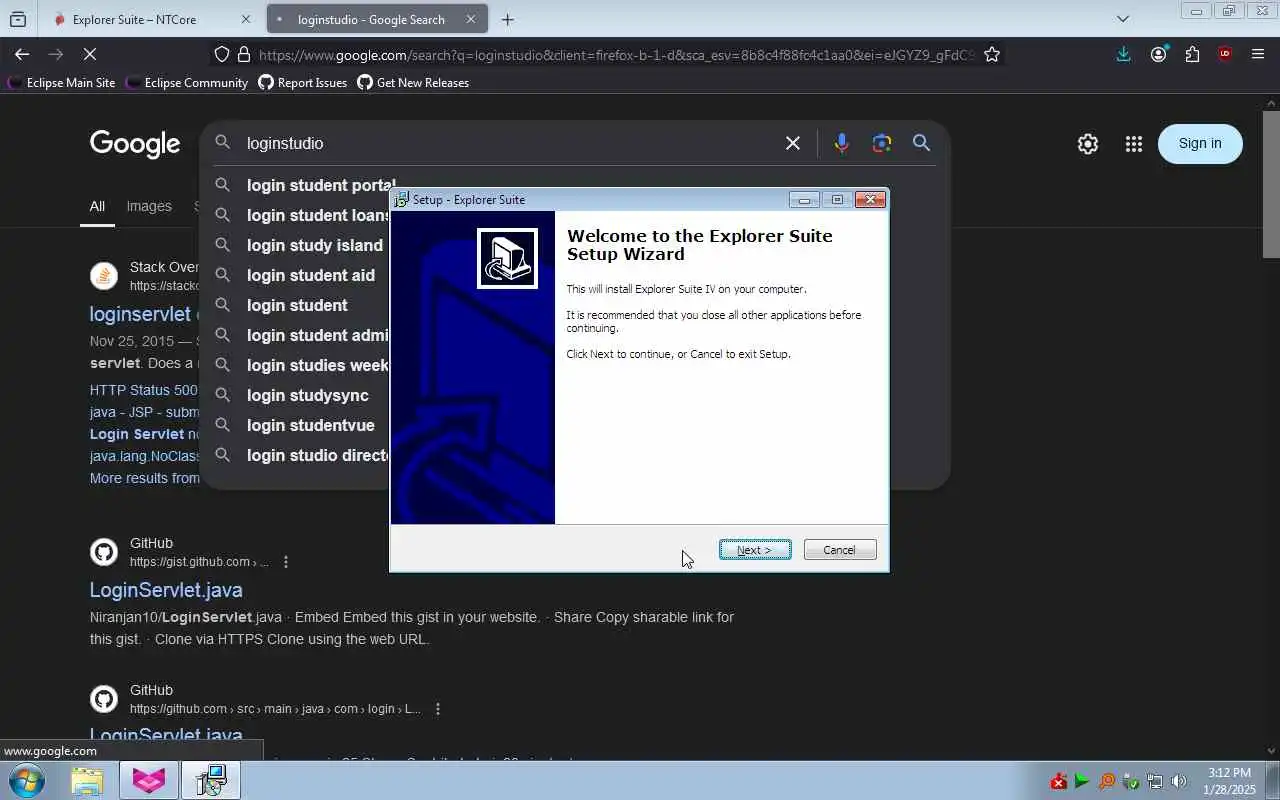
Task: Open the pink app taskbar icon
Action: [149, 781]
